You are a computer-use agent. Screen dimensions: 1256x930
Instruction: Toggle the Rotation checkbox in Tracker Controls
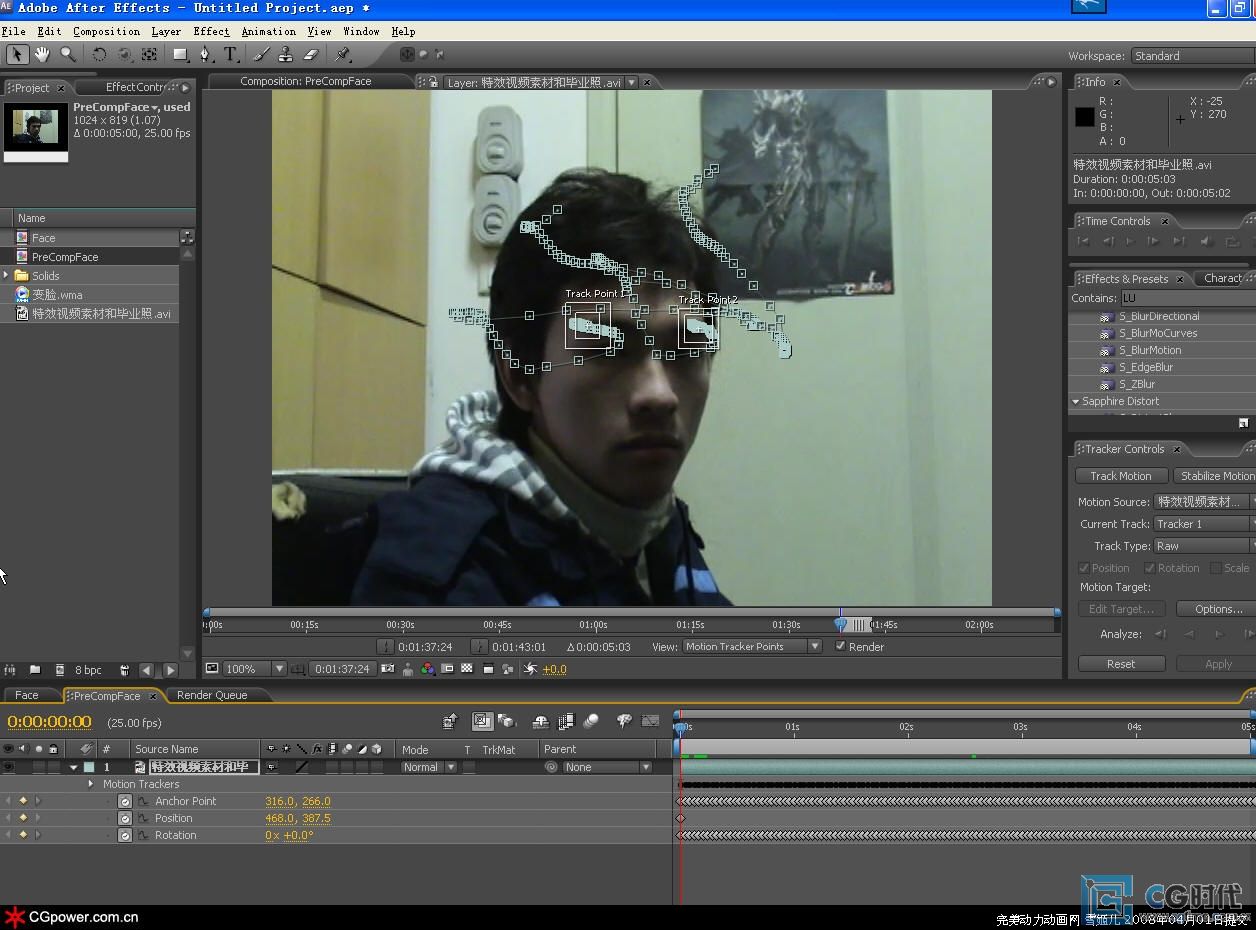click(x=1152, y=568)
